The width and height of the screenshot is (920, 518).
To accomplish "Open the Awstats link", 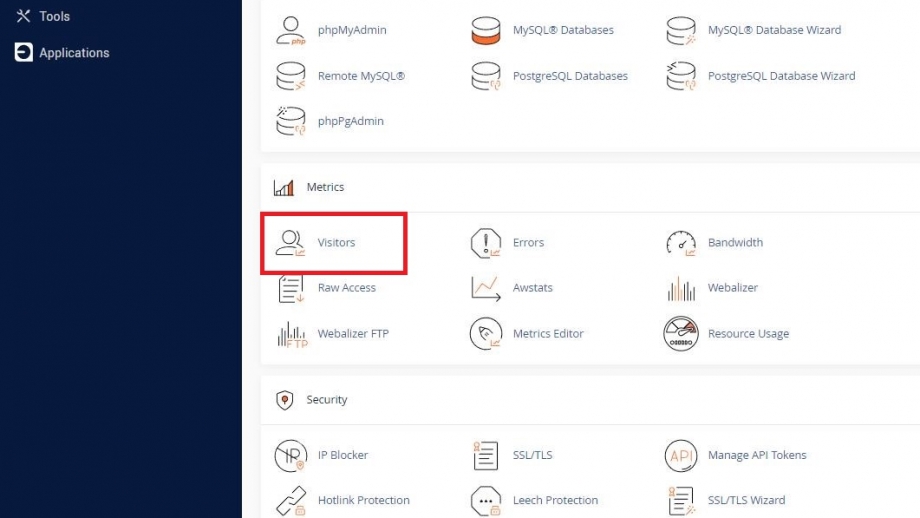I will [533, 287].
